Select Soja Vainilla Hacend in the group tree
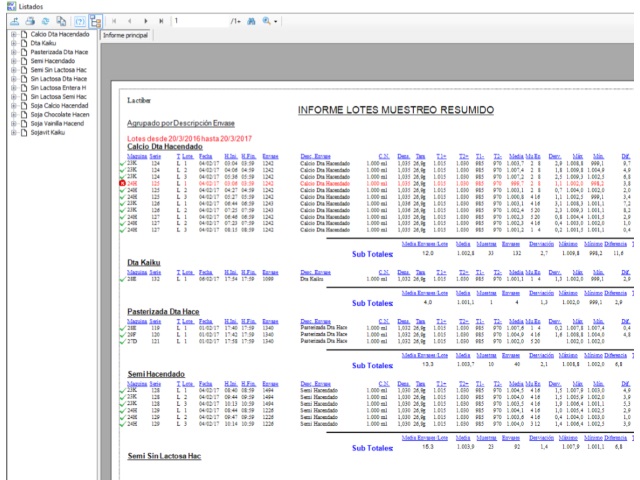 (x=57, y=124)
